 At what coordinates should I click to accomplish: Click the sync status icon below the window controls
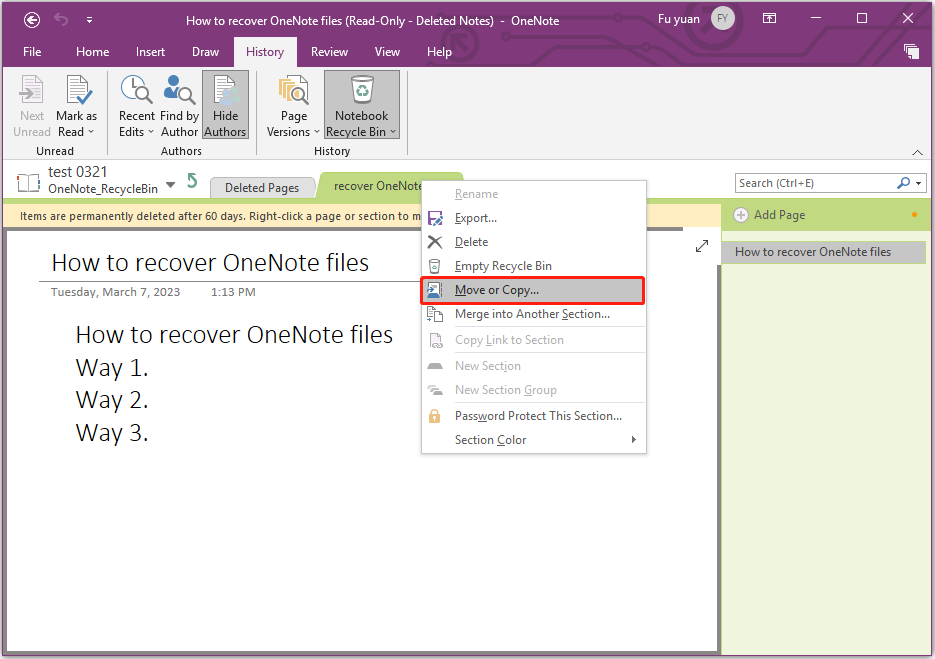coord(911,51)
